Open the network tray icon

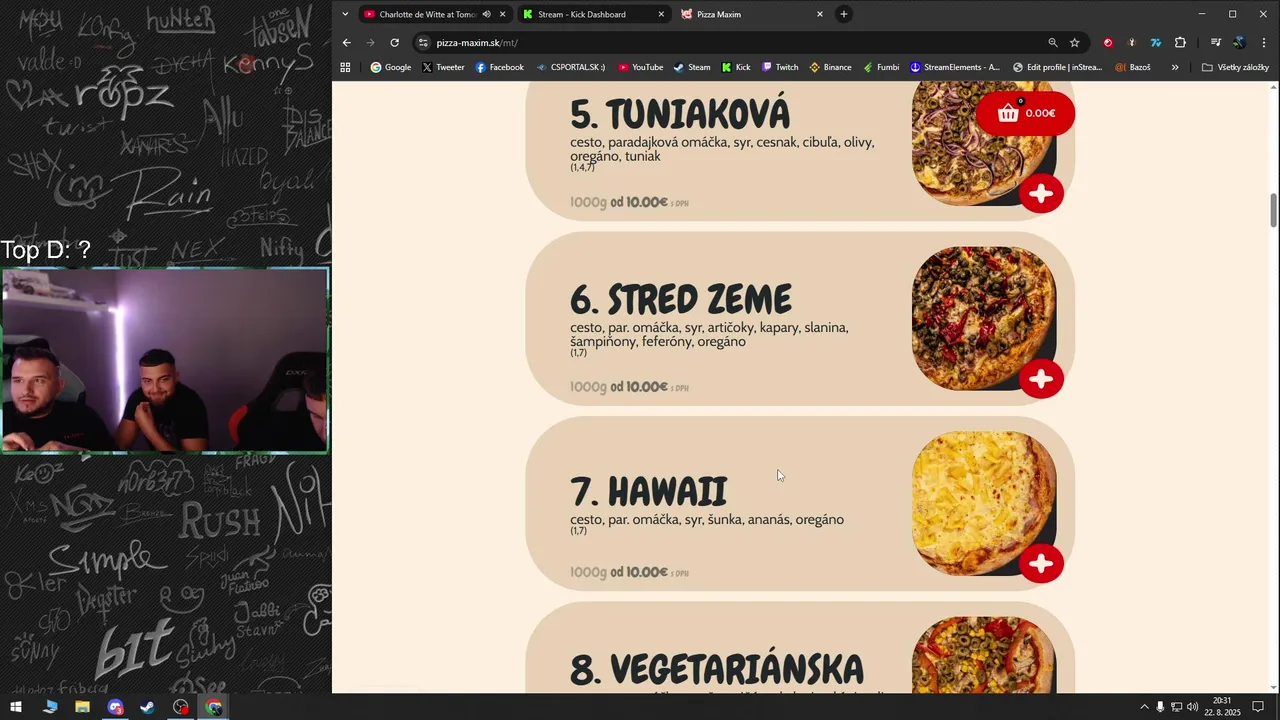[1176, 707]
